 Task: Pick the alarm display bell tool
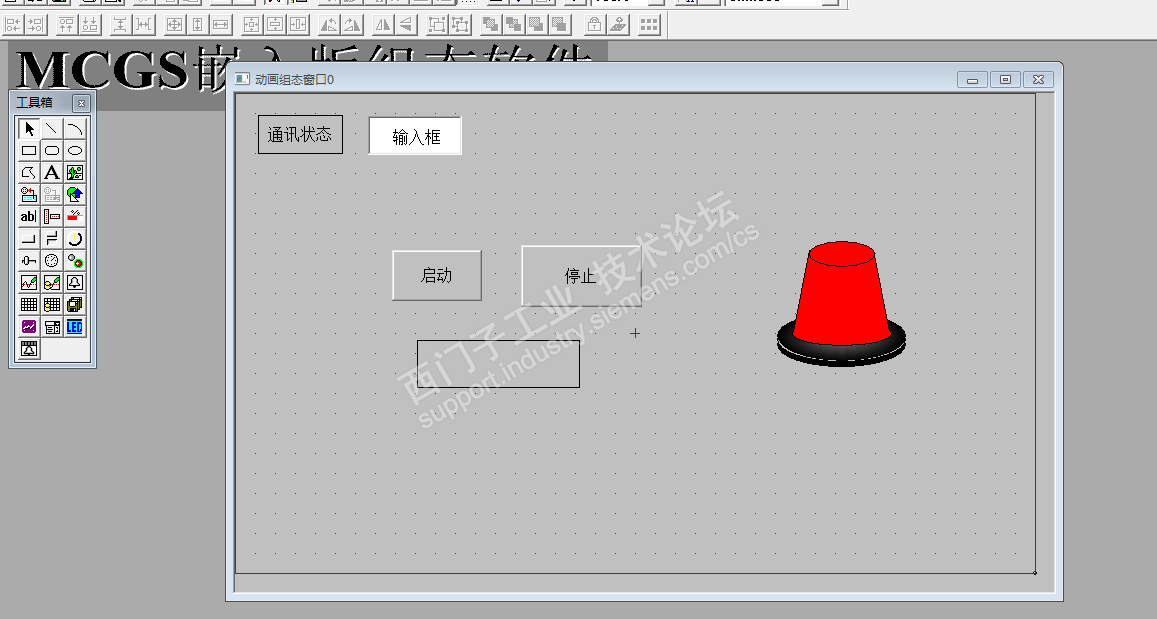[75, 283]
